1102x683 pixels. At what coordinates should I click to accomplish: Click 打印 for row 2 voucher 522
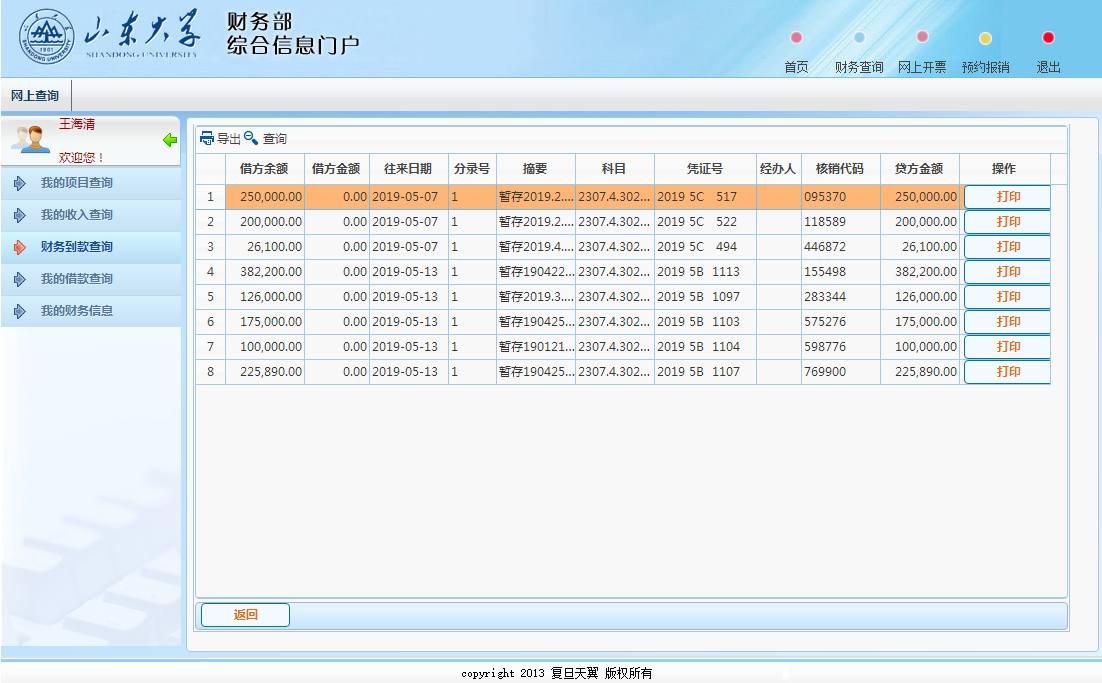(1007, 222)
